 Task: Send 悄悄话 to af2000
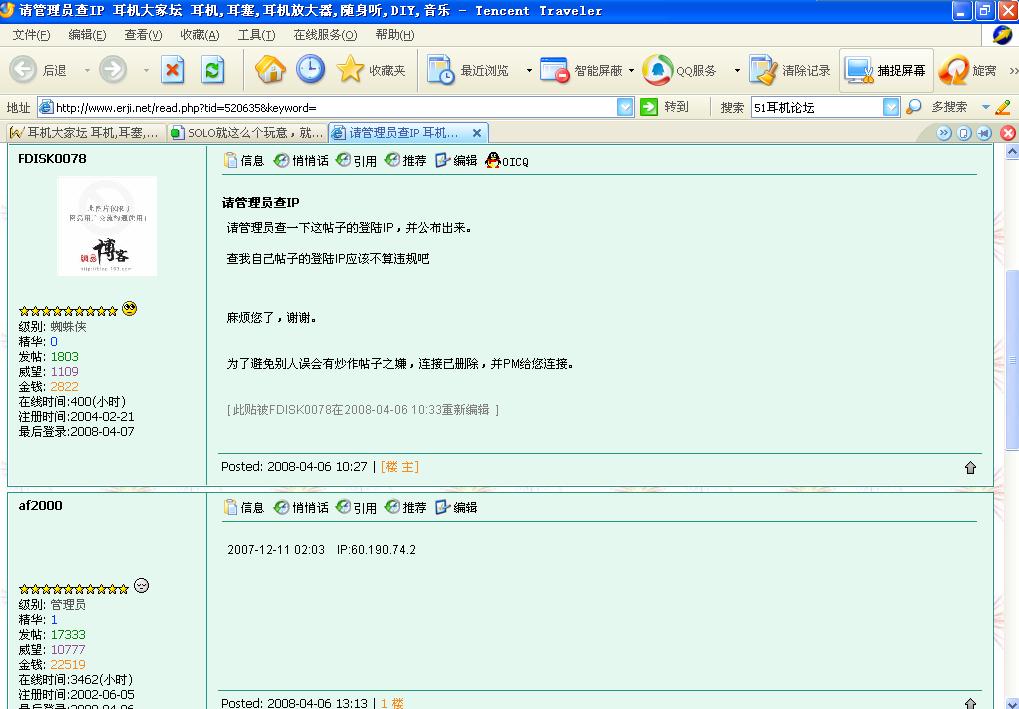click(x=301, y=508)
